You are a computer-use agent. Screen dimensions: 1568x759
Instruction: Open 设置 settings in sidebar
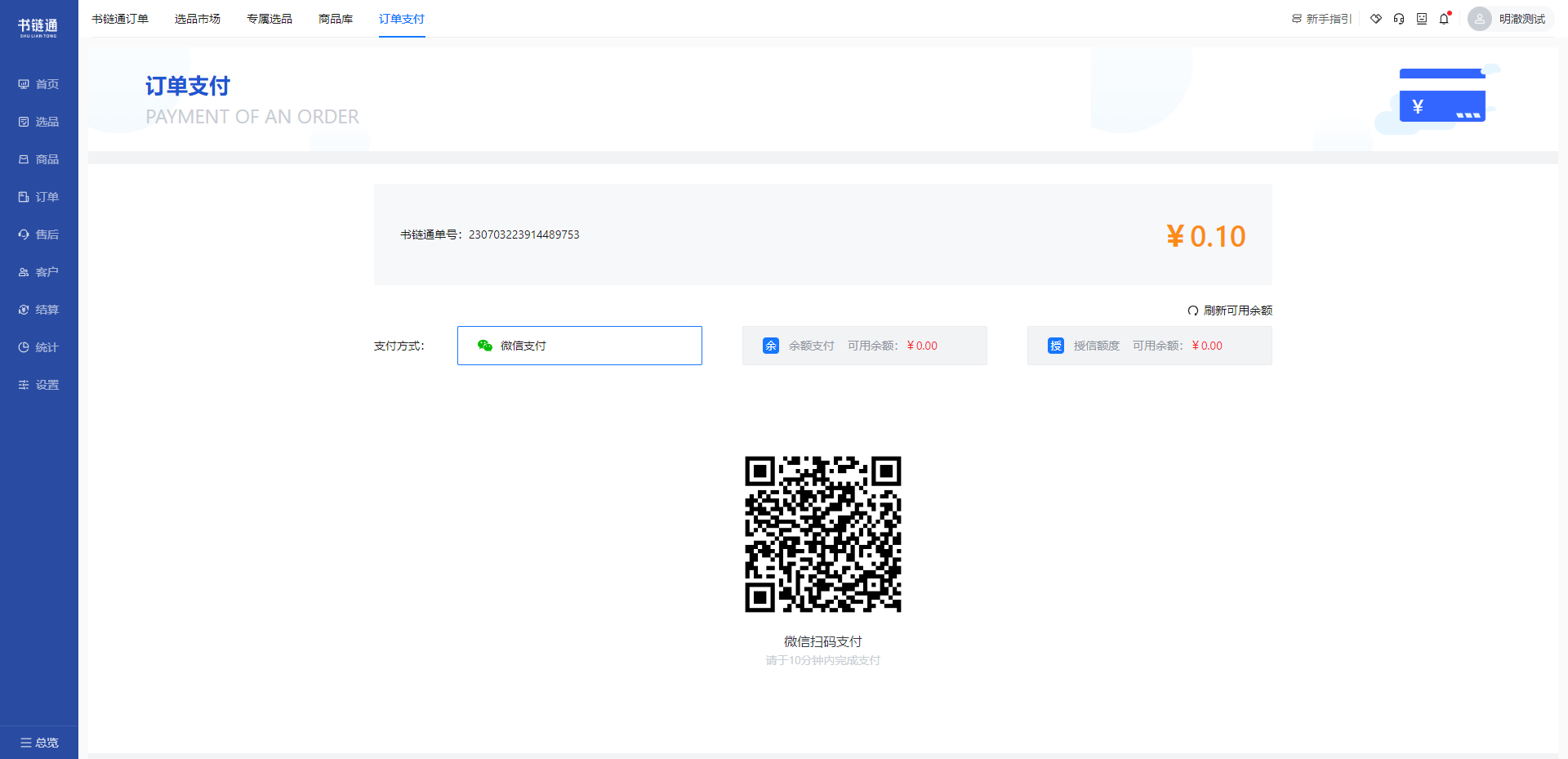(x=38, y=385)
